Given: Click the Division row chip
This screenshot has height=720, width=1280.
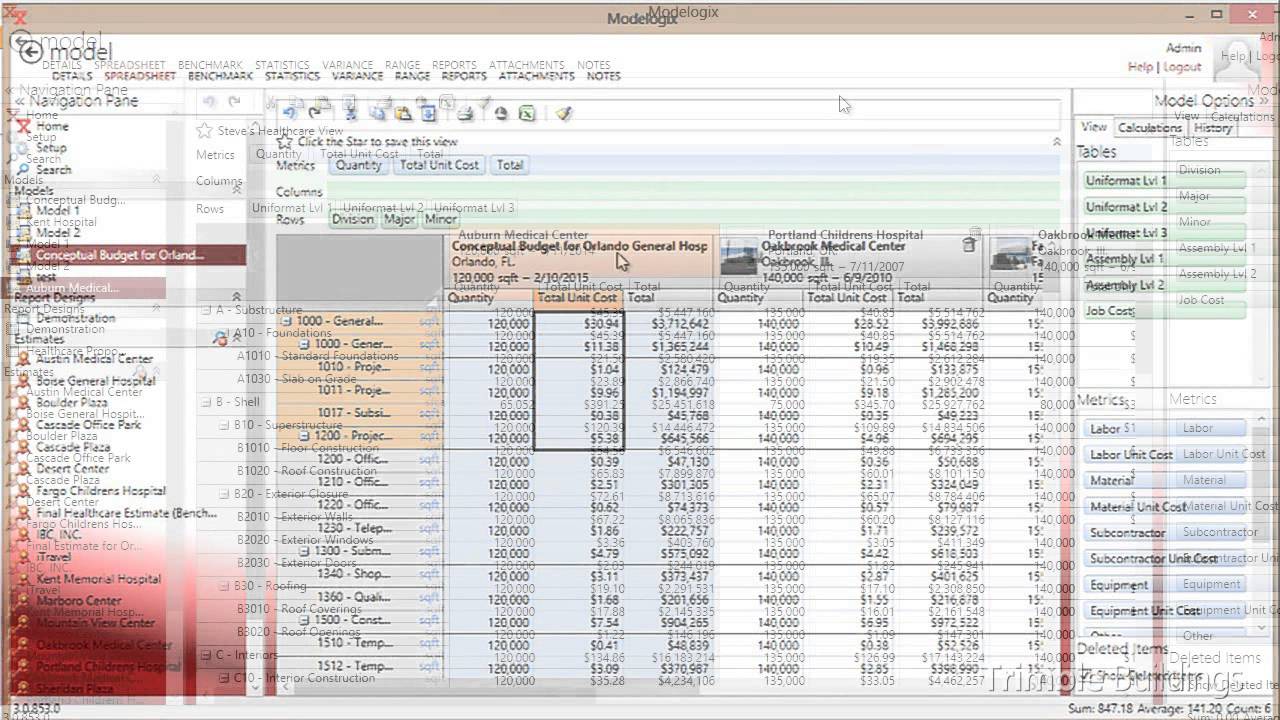Looking at the screenshot, I should [353, 220].
